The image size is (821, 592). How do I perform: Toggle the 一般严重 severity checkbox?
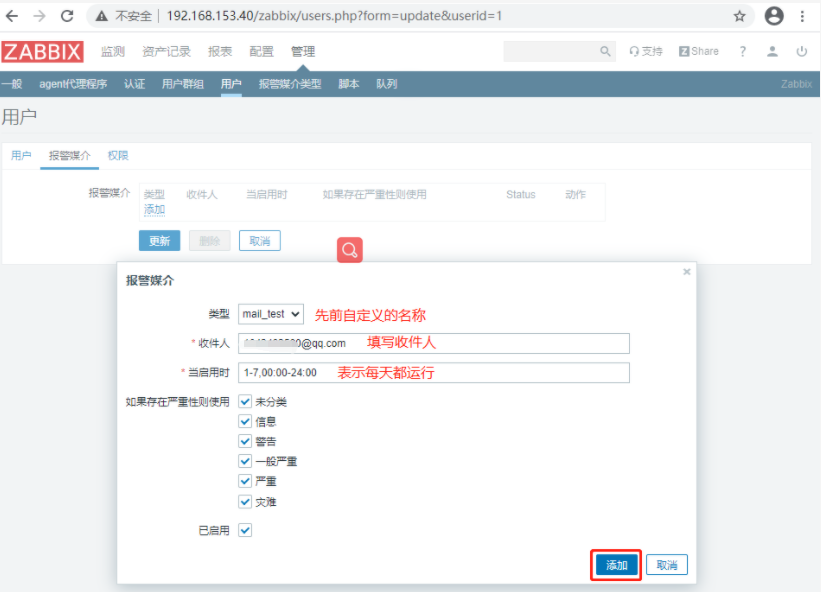245,461
